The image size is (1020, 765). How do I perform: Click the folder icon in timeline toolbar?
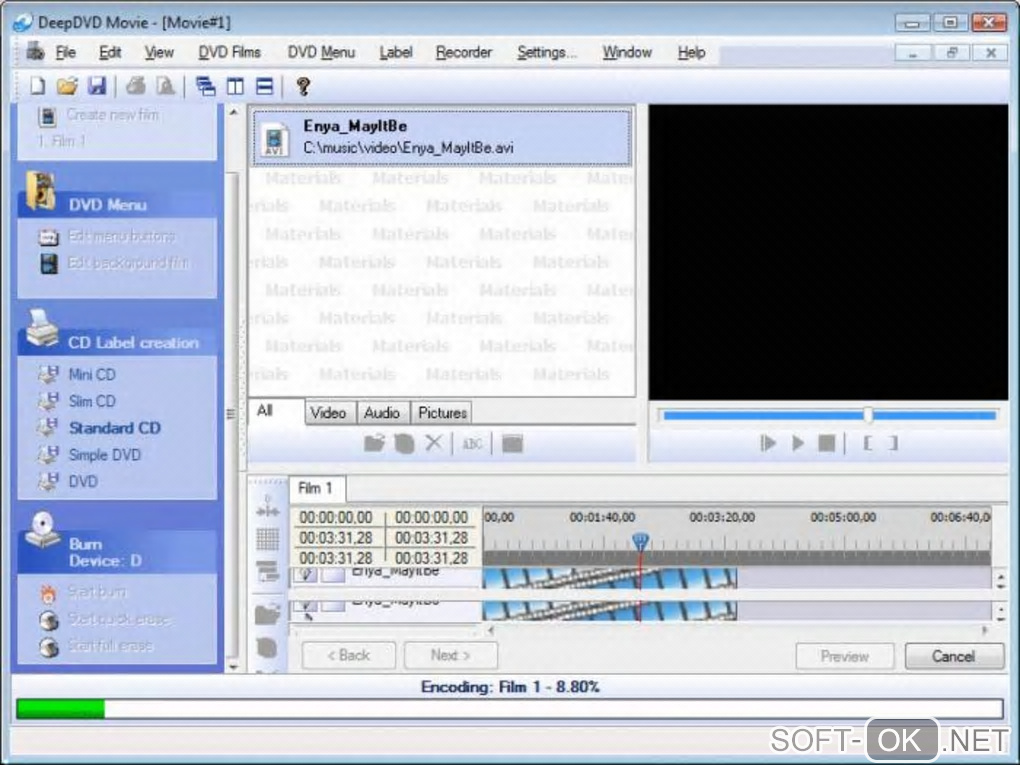tap(267, 613)
